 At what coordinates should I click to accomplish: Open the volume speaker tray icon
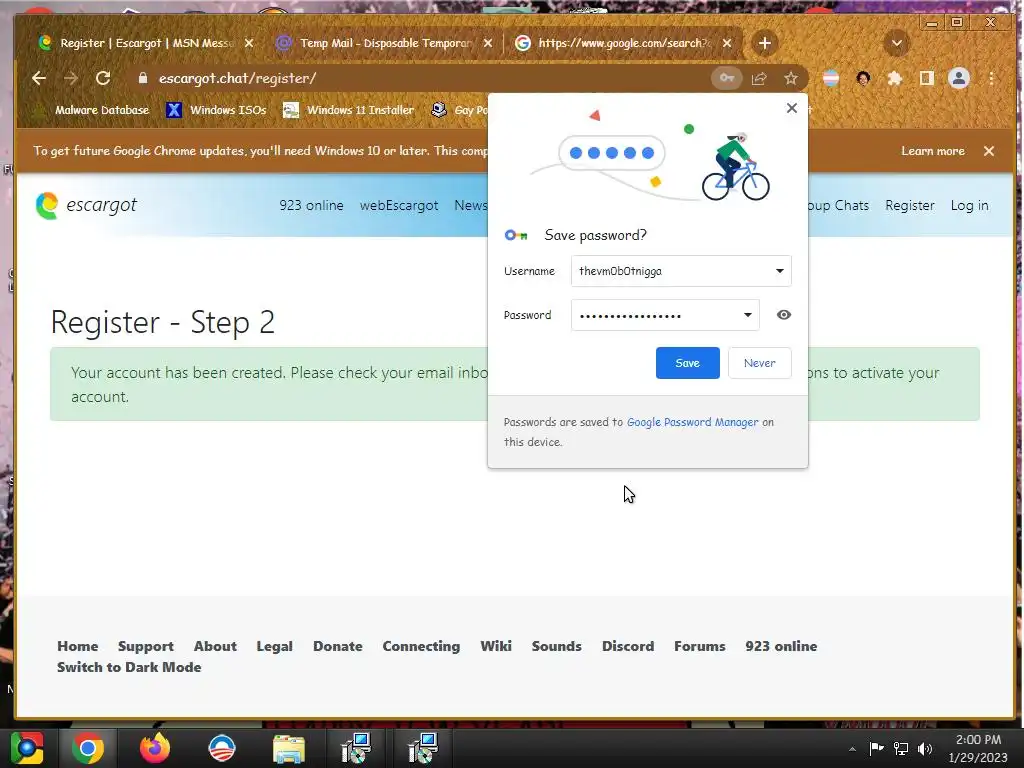pos(925,748)
